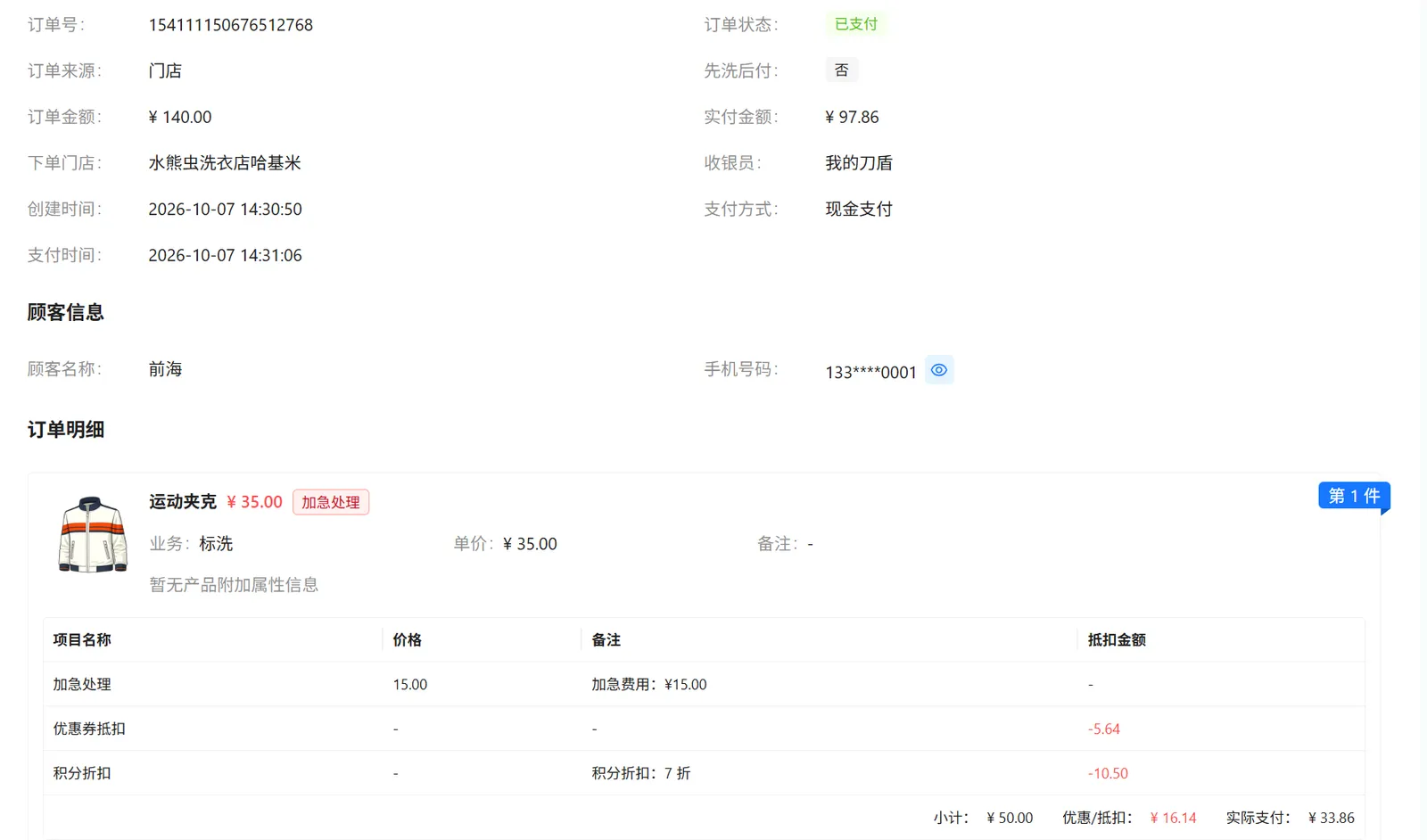Viewport: 1427px width, 840px height.
Task: Click coupon deduction amount -5.64
Action: (1104, 729)
